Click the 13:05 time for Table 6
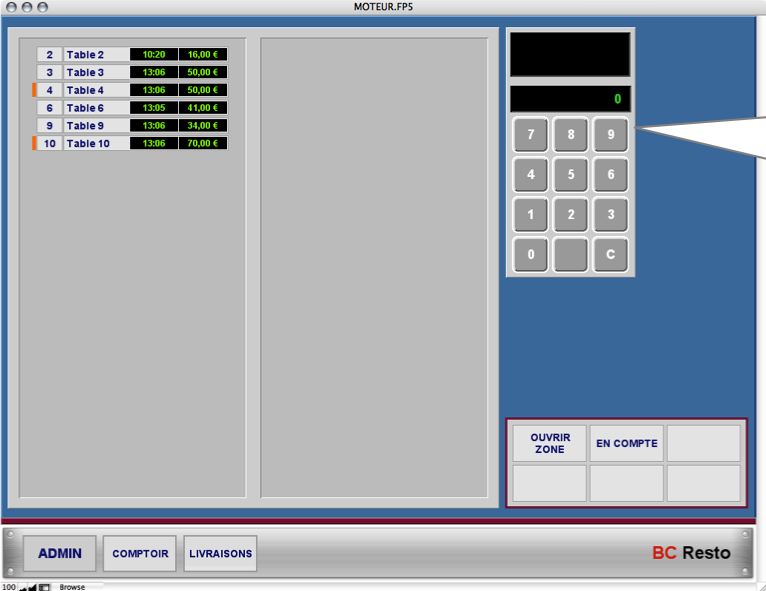 coord(154,108)
